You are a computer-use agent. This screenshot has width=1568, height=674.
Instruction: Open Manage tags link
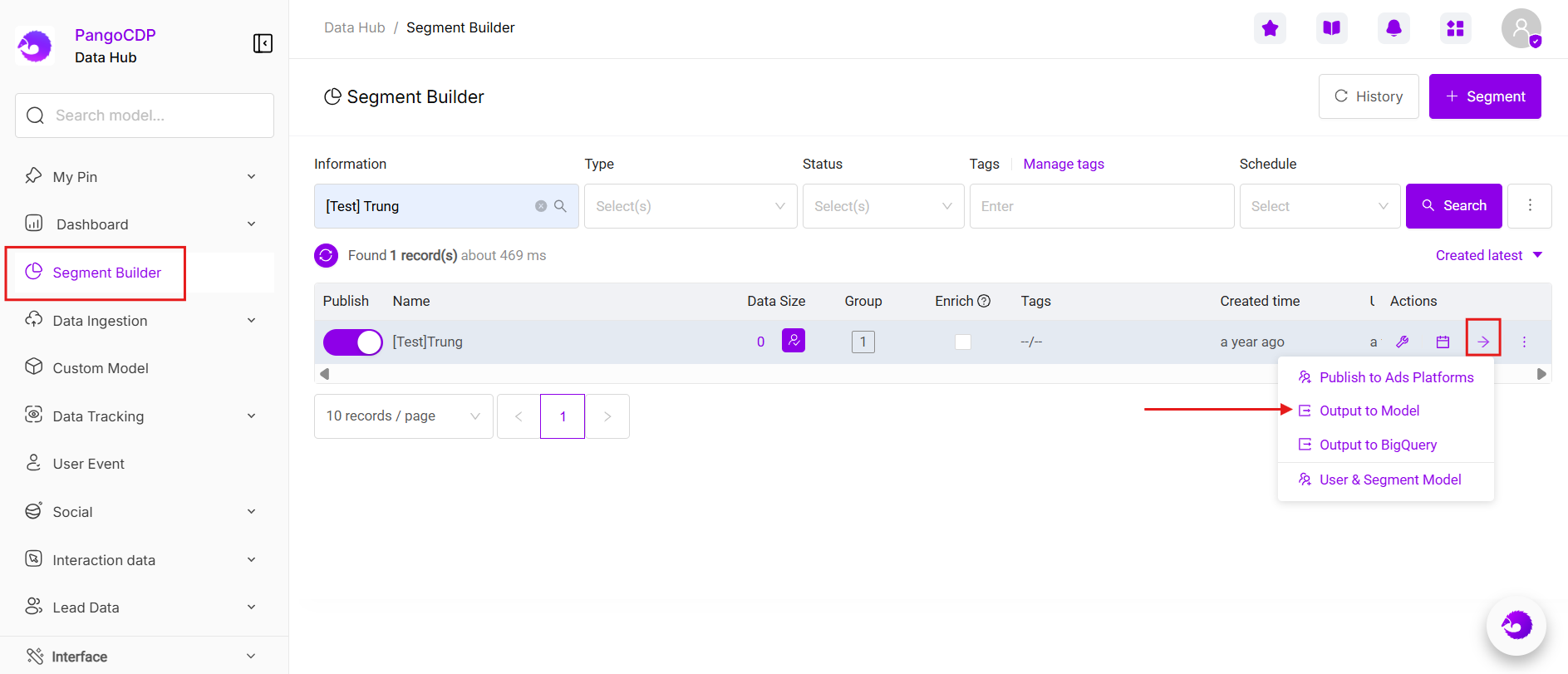coord(1064,164)
